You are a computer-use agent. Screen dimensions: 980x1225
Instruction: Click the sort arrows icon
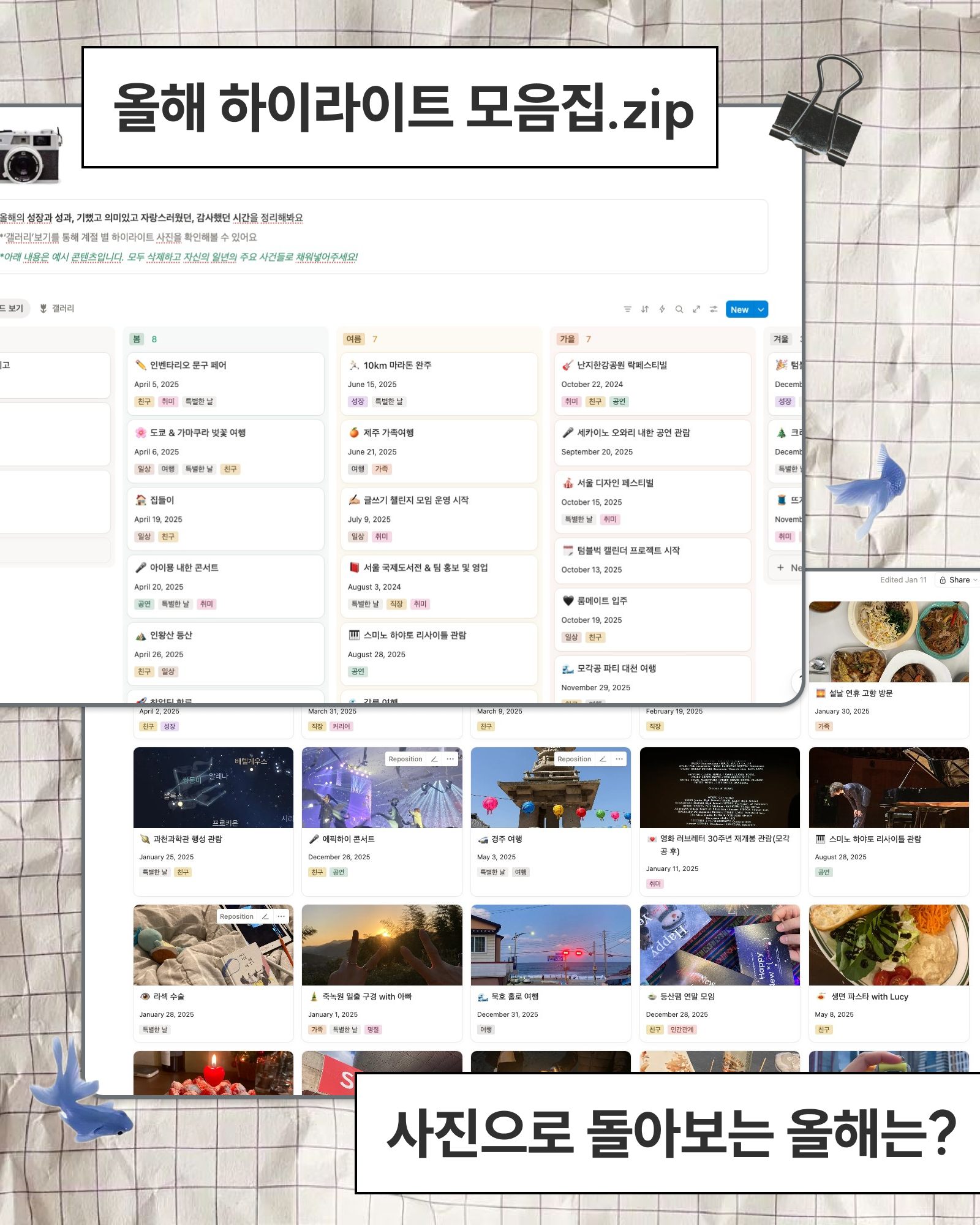coord(644,309)
